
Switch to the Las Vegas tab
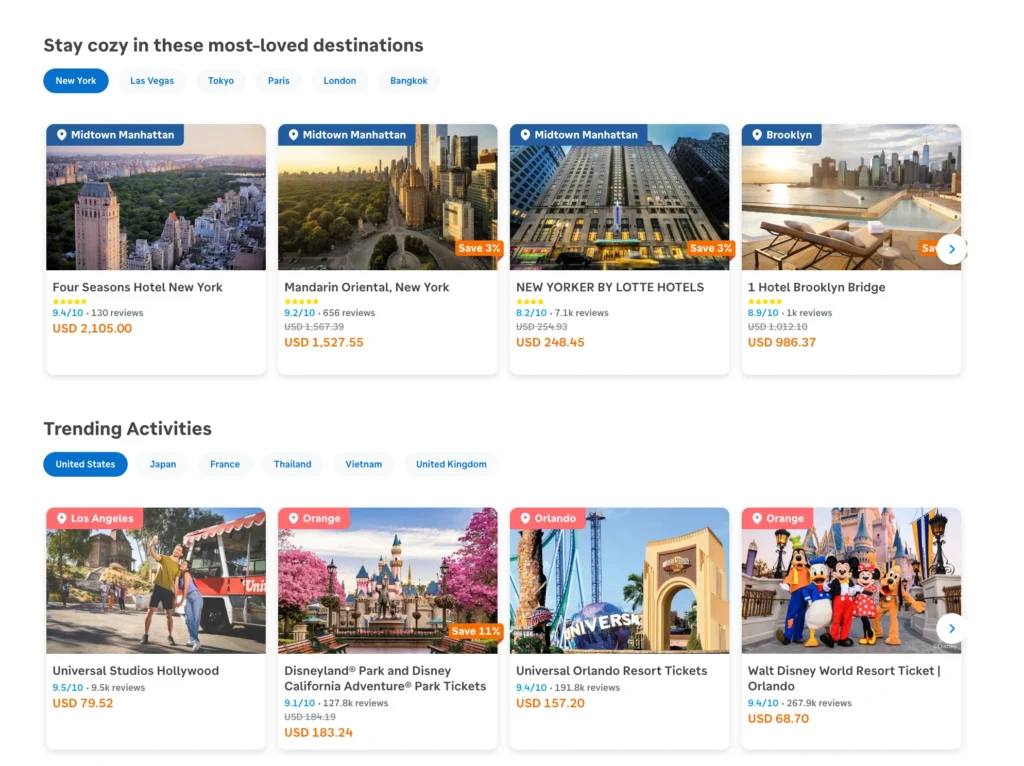coord(152,81)
